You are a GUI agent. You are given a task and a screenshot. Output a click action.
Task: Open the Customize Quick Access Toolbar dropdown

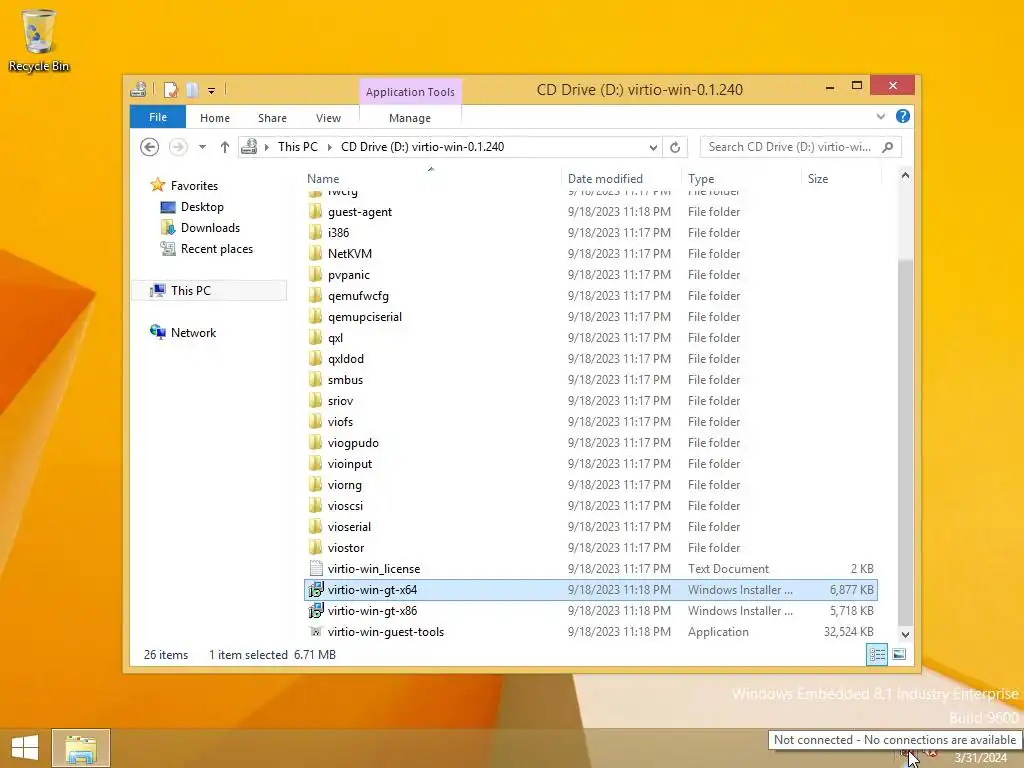(212, 91)
